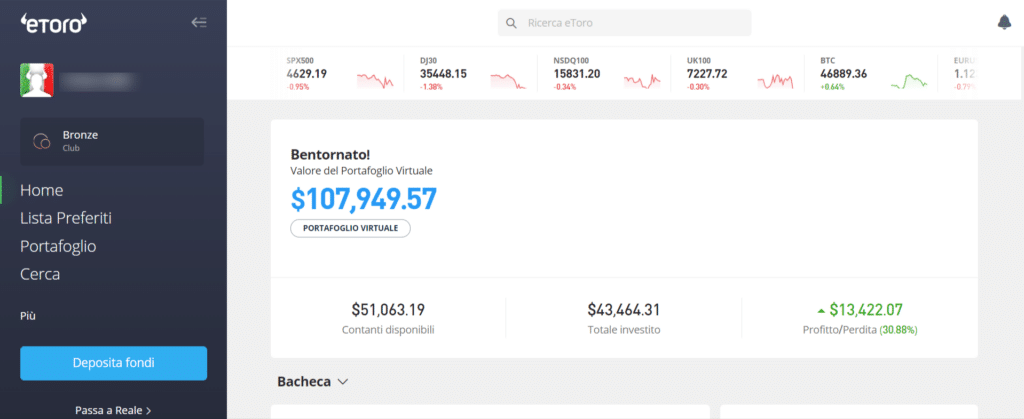This screenshot has width=1024, height=419.
Task: Click the NSDQ100 mini chart
Action: click(642, 80)
